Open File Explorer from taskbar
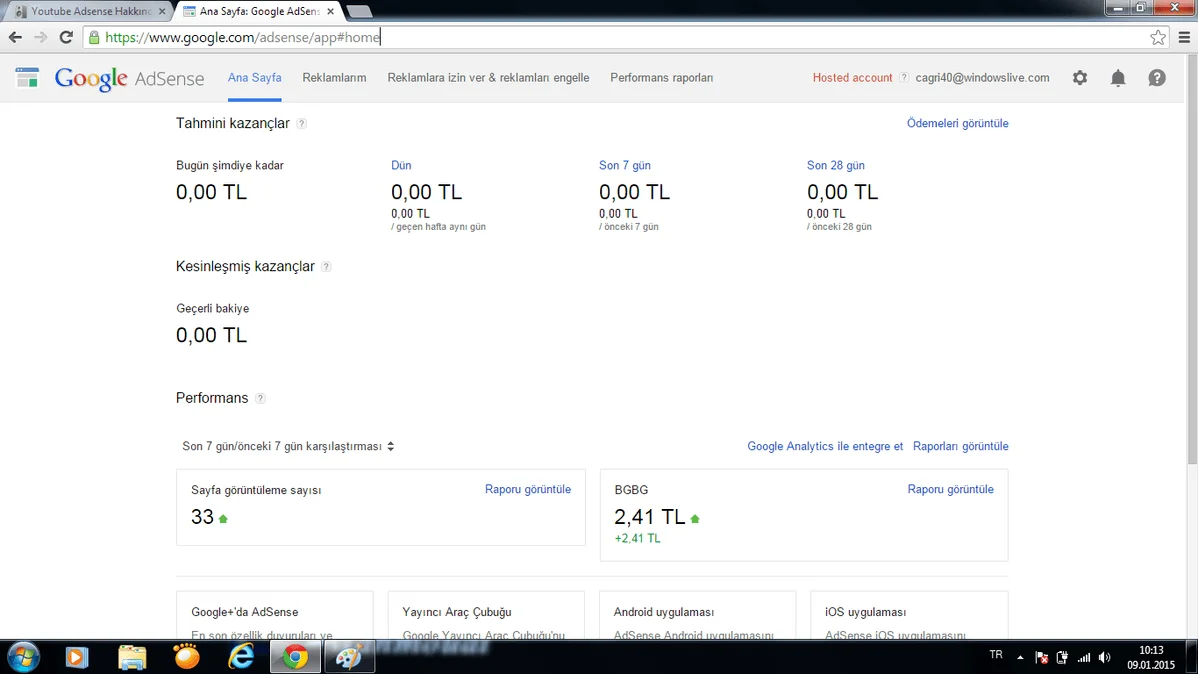 point(132,657)
